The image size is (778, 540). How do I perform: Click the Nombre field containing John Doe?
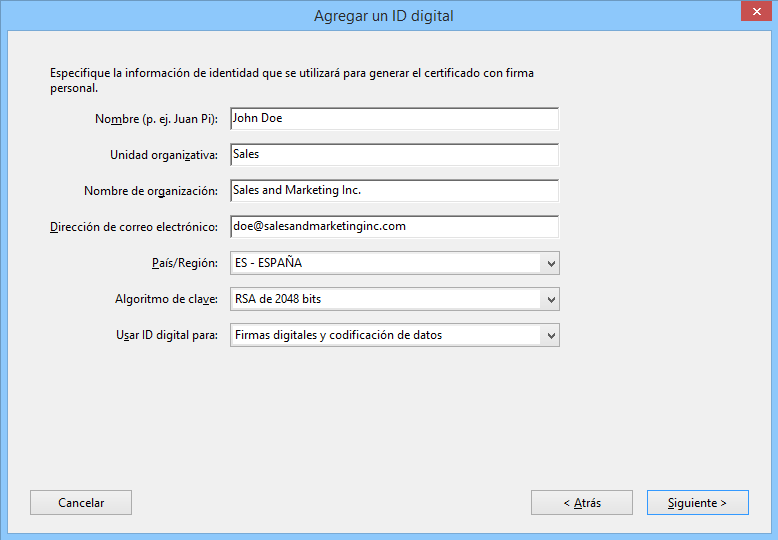(393, 118)
